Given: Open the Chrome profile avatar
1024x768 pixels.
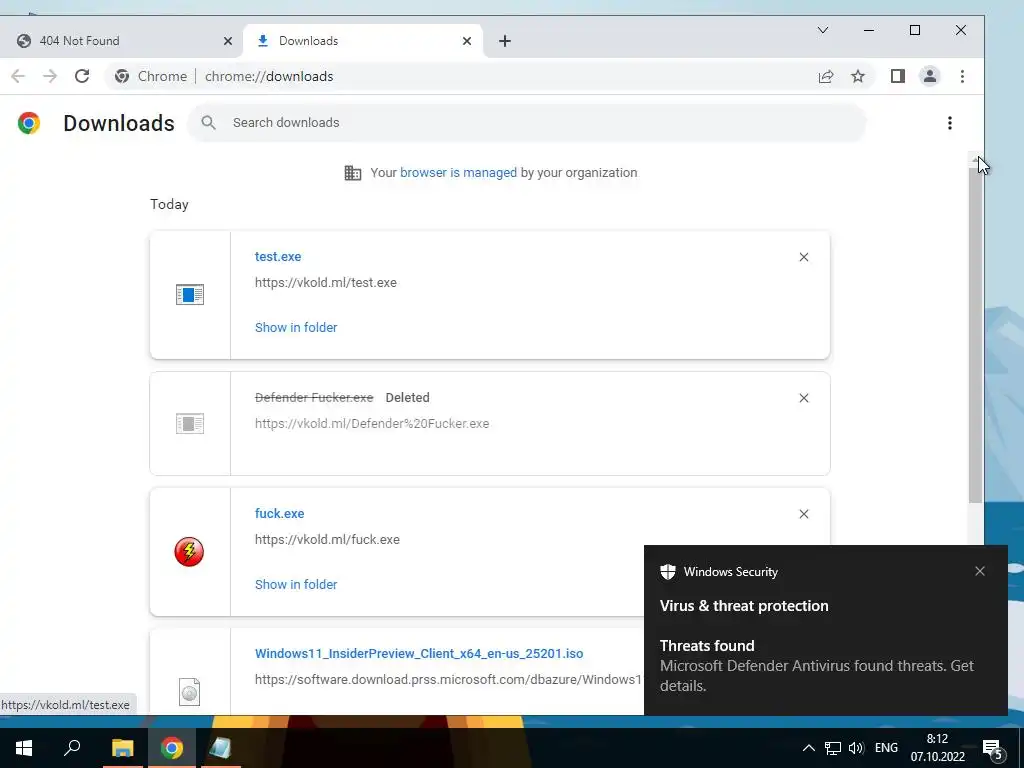Looking at the screenshot, I should click(x=930, y=76).
